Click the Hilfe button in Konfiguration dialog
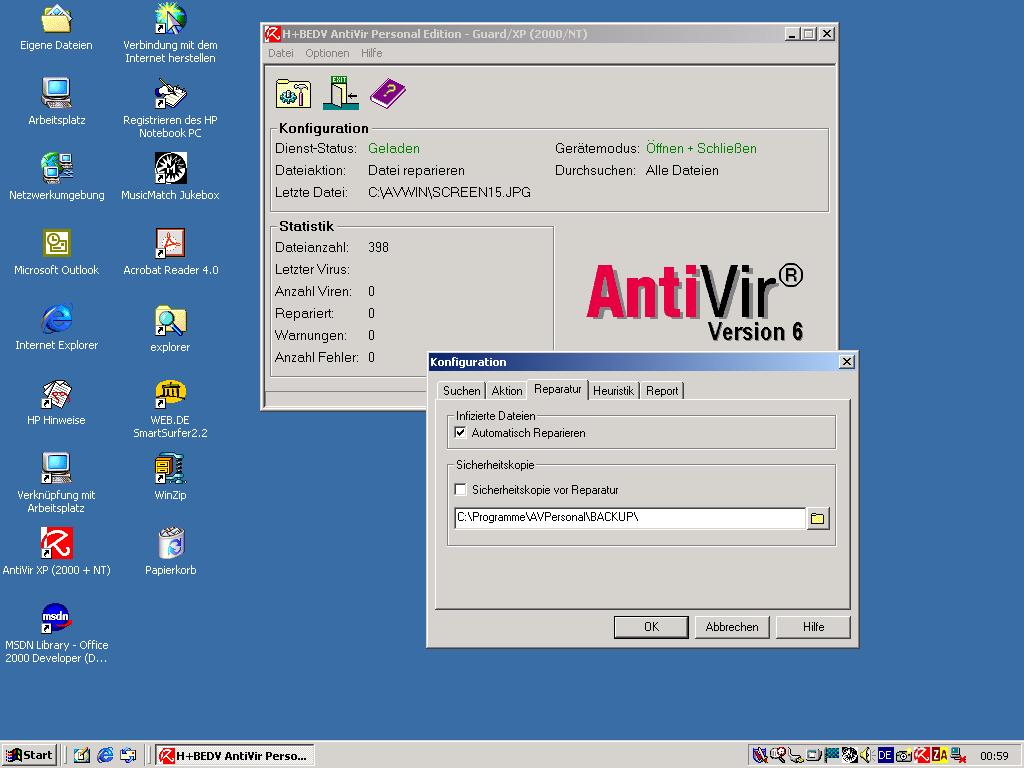Viewport: 1024px width, 768px height. pos(813,627)
